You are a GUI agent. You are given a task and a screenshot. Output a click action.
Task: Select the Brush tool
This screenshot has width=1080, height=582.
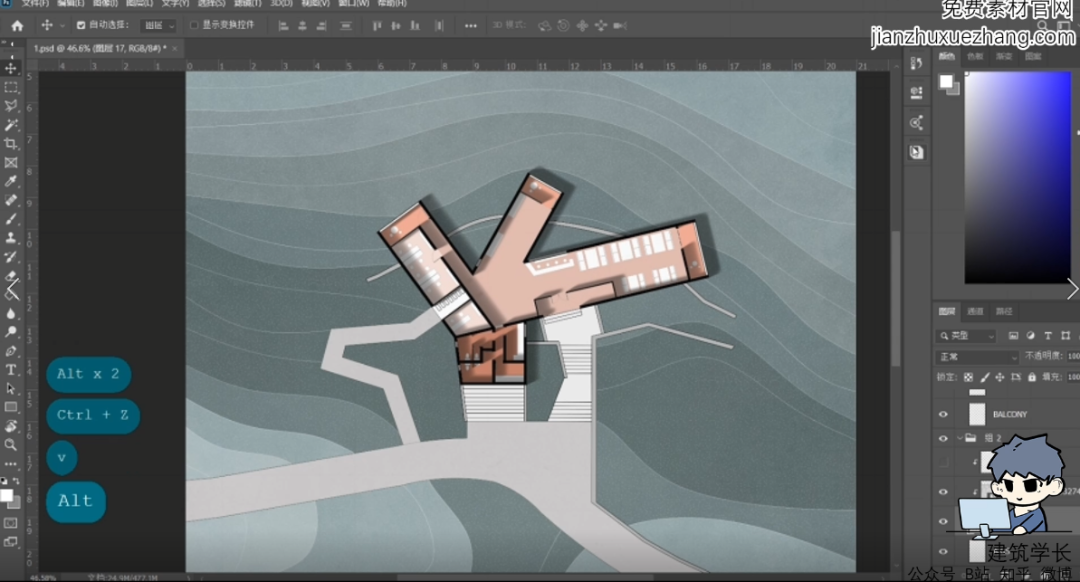click(x=11, y=219)
